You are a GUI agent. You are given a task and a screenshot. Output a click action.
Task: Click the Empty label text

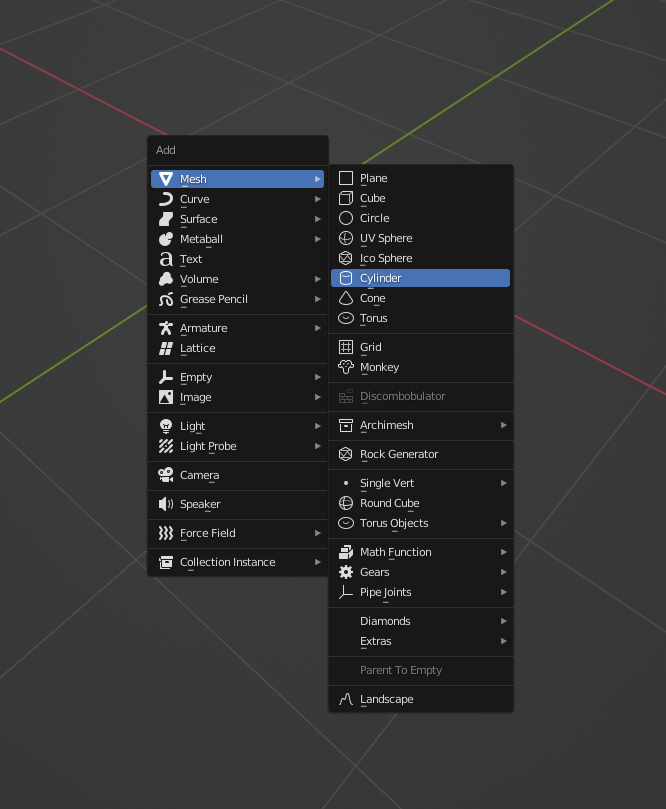coord(196,377)
